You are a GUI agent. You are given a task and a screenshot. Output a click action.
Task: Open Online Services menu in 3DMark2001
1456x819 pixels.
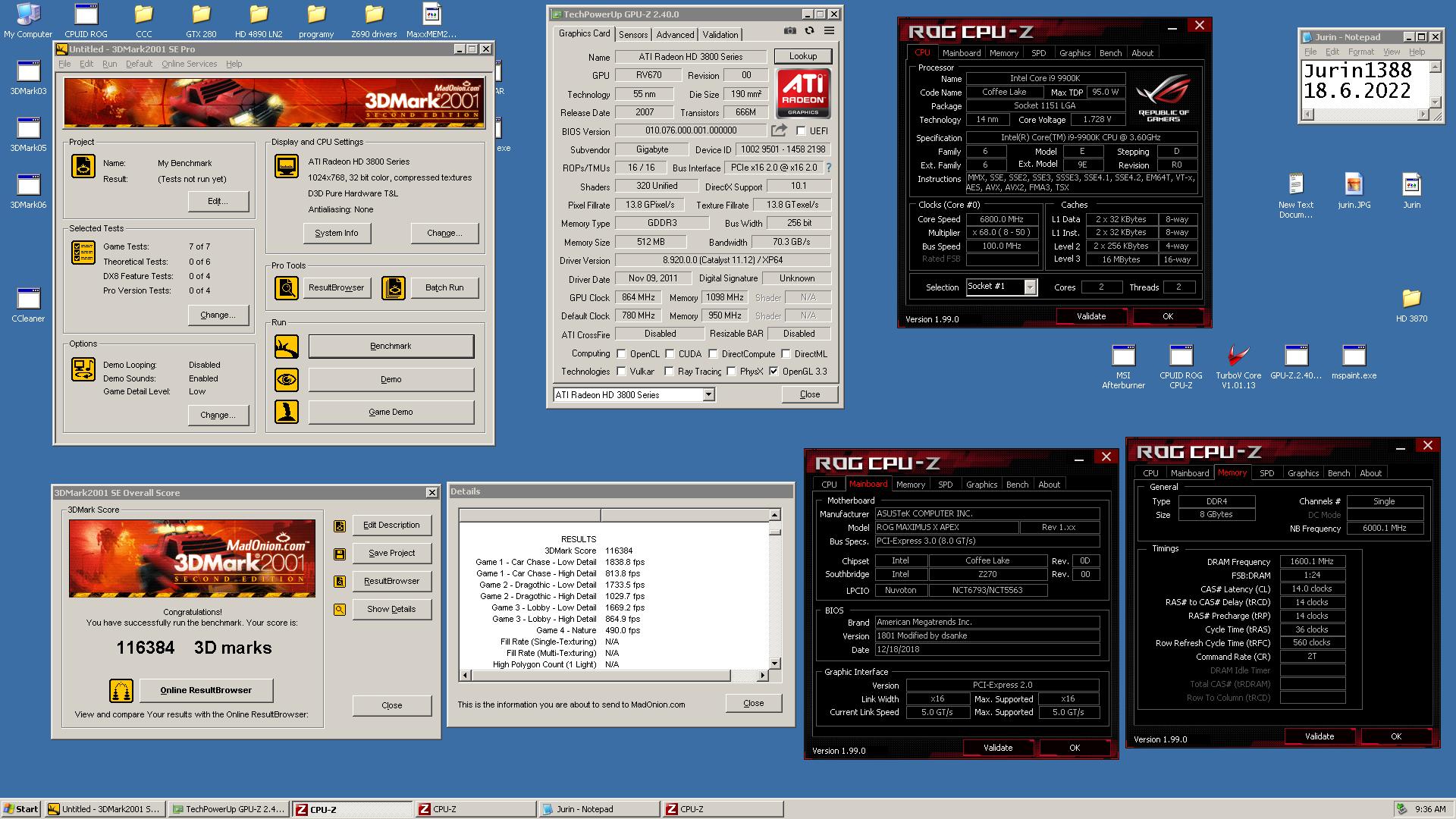189,64
